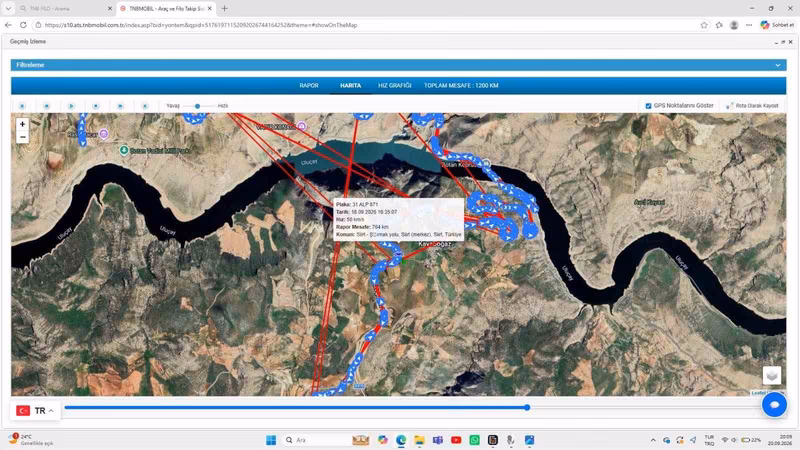Click the play button in playback toolbar
Screen dimensions: 800x450
click(71, 106)
